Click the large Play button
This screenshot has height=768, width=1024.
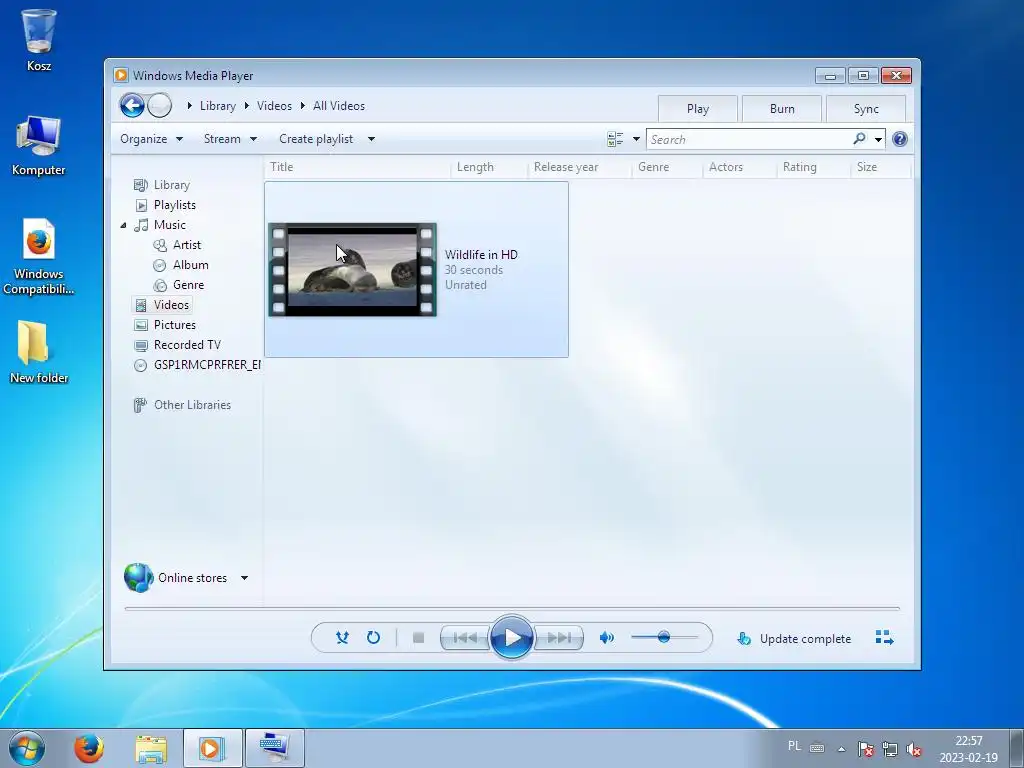(512, 637)
